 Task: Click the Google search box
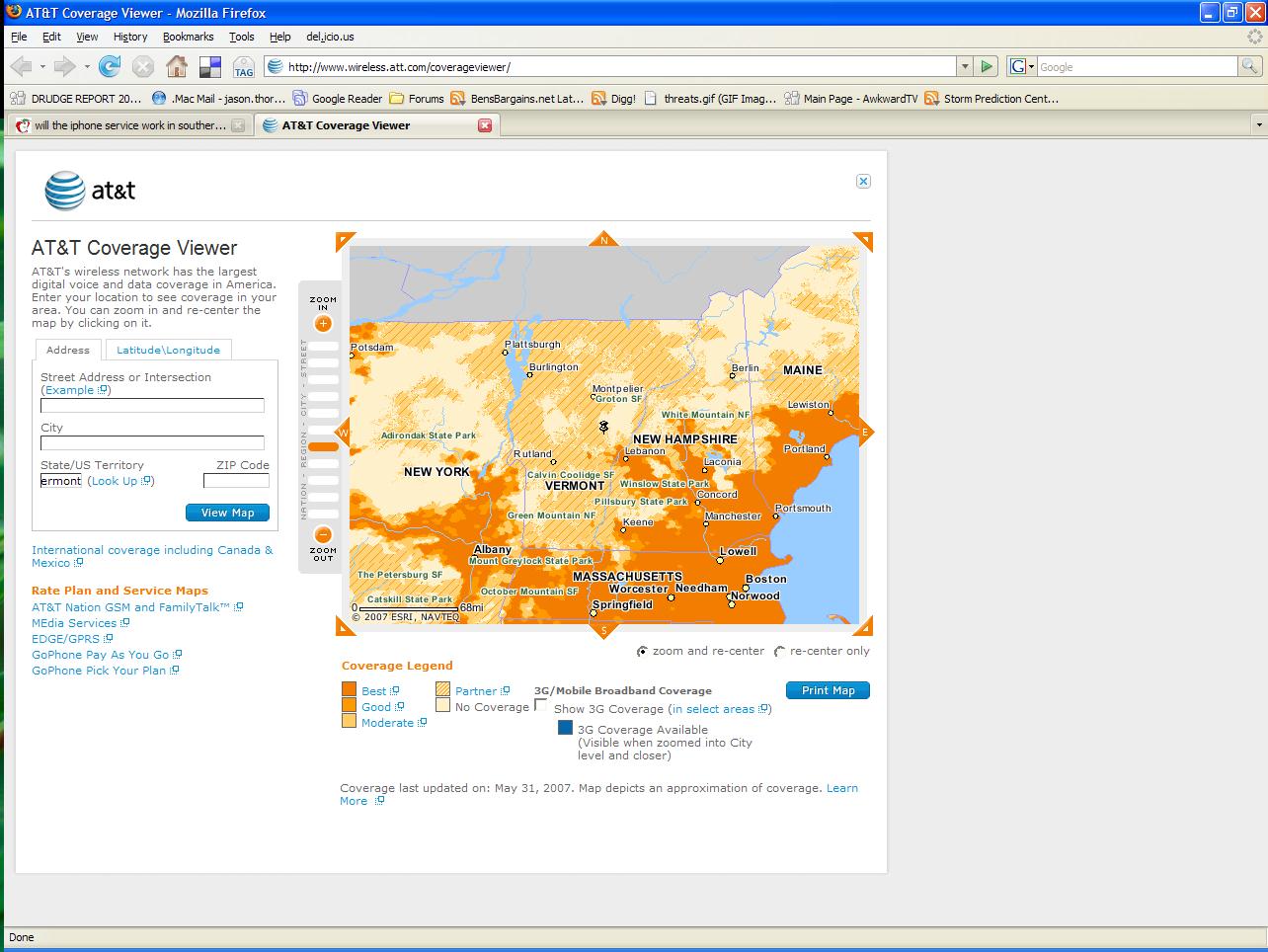(1136, 67)
